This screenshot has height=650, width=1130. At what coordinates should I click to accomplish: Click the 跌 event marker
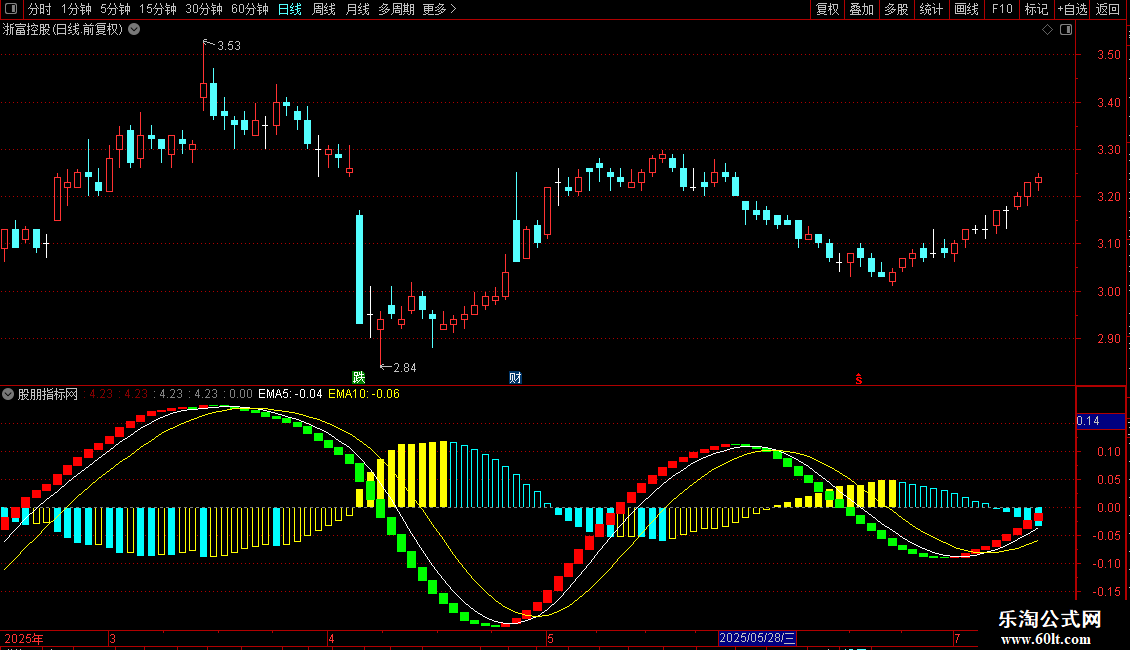(358, 378)
